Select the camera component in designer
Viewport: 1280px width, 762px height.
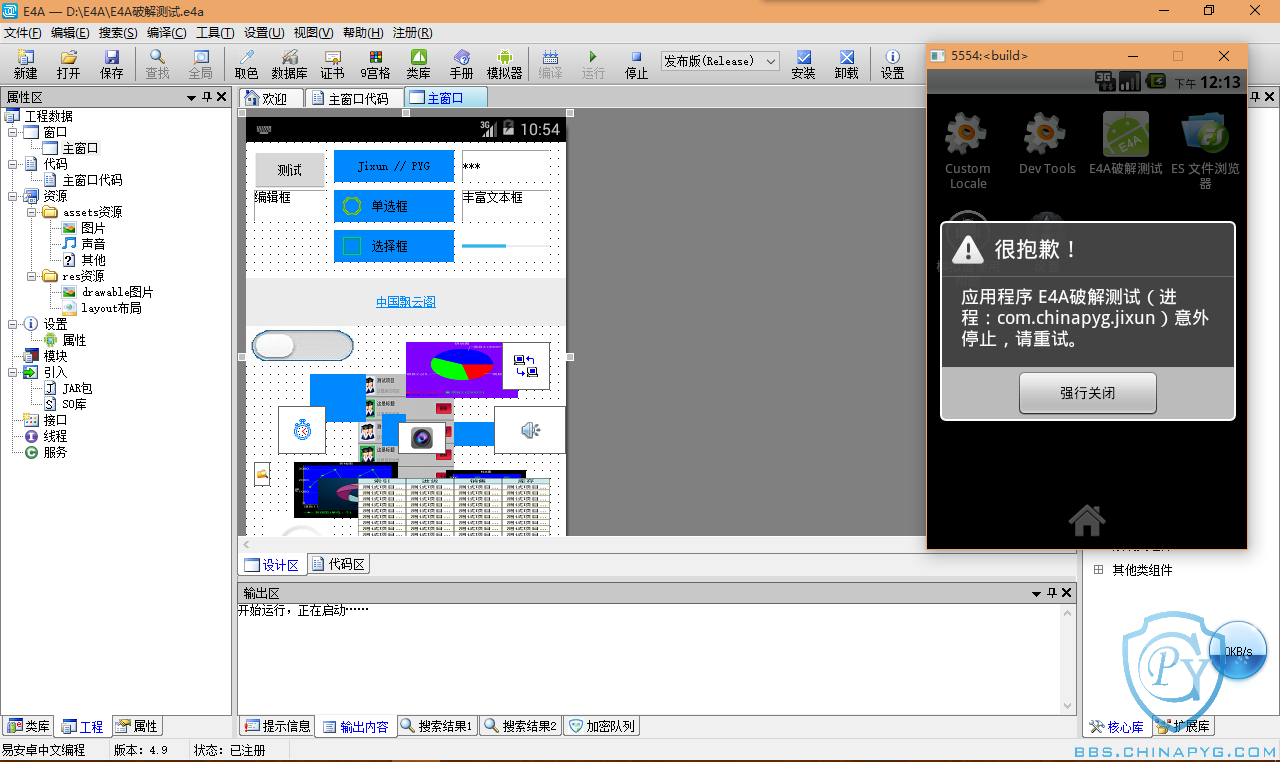tap(421, 437)
